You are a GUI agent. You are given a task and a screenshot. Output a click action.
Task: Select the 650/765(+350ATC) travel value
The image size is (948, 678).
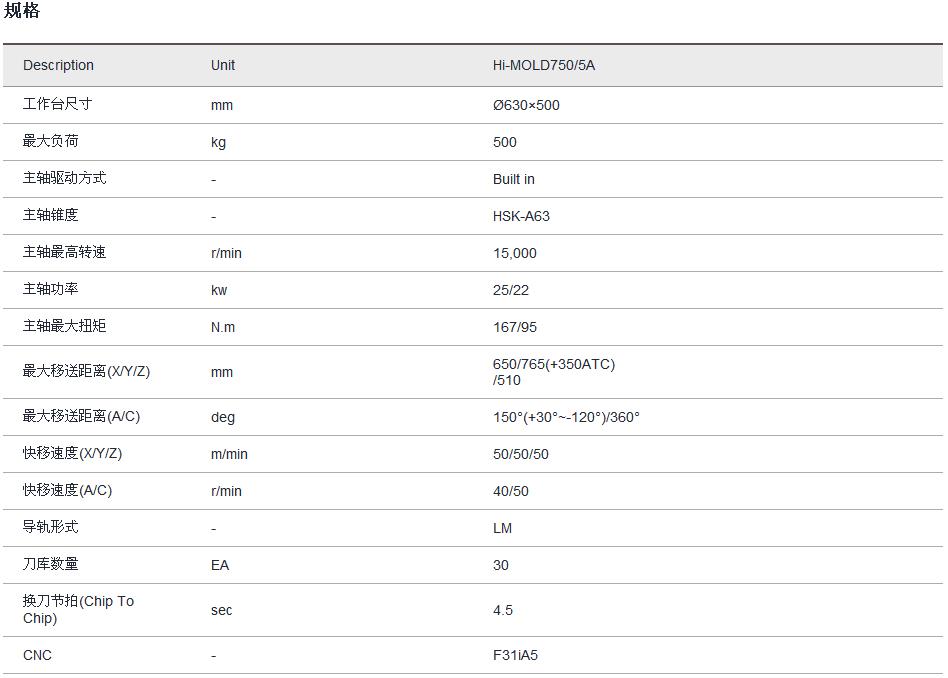[x=553, y=364]
